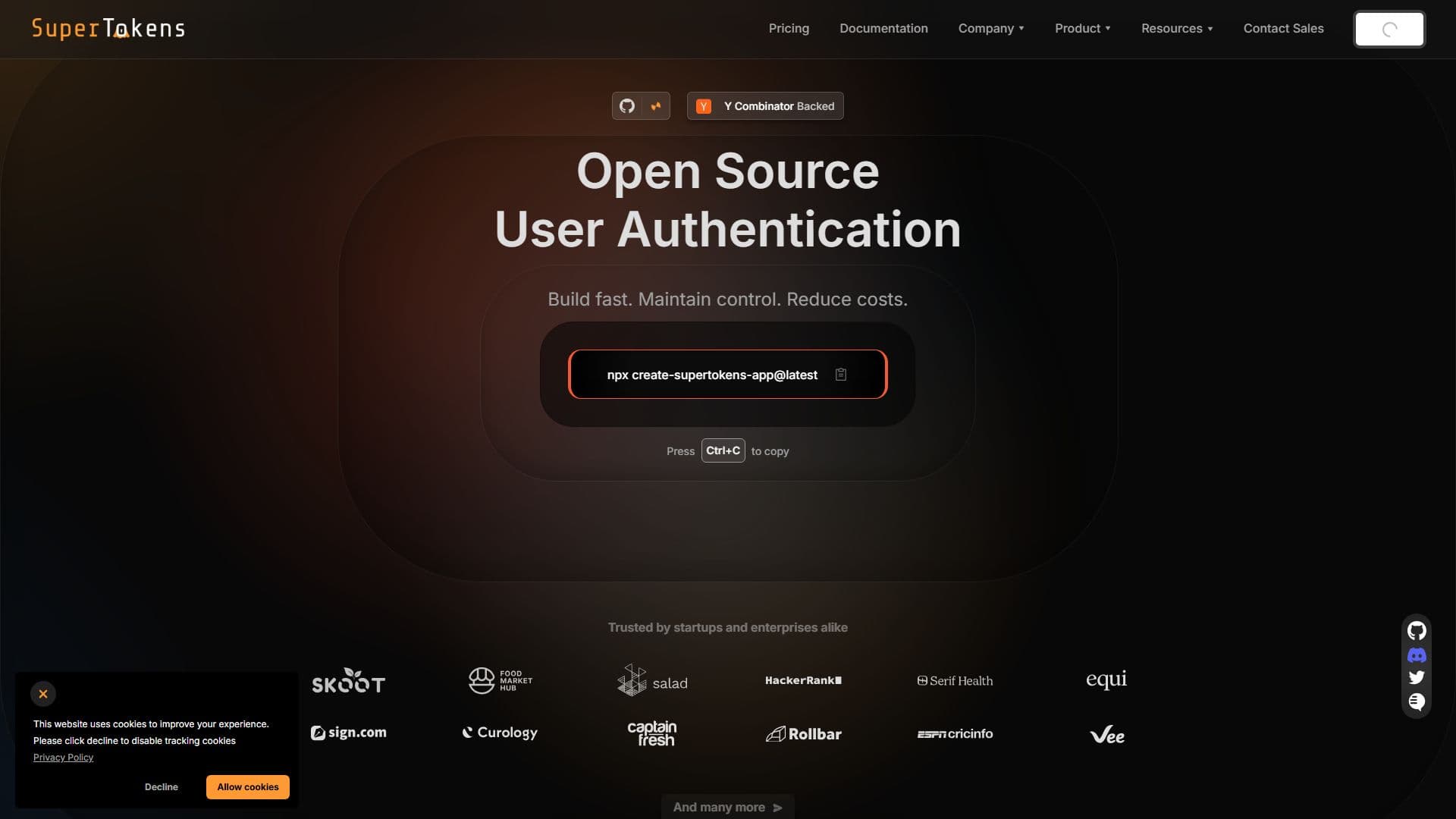This screenshot has height=819, width=1456.
Task: Click the 'Open Source User Authentication' heading
Action: coord(728,200)
